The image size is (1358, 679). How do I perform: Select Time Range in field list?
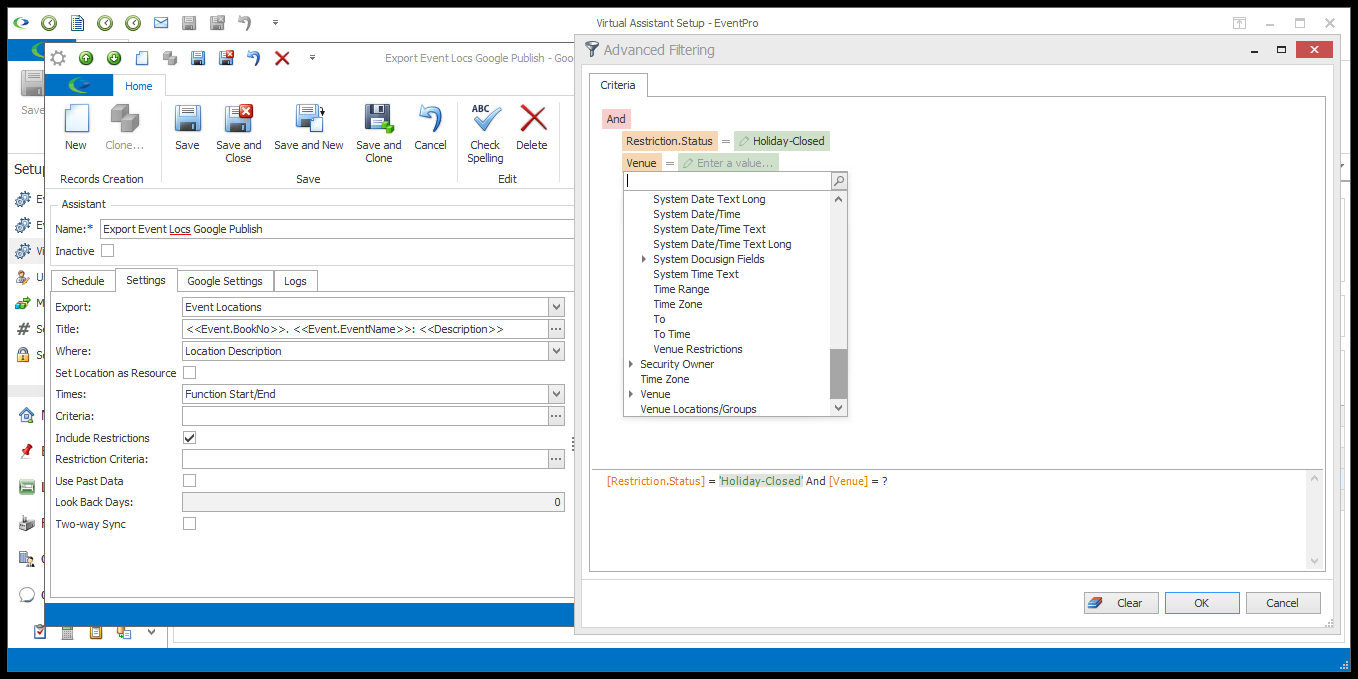click(681, 289)
